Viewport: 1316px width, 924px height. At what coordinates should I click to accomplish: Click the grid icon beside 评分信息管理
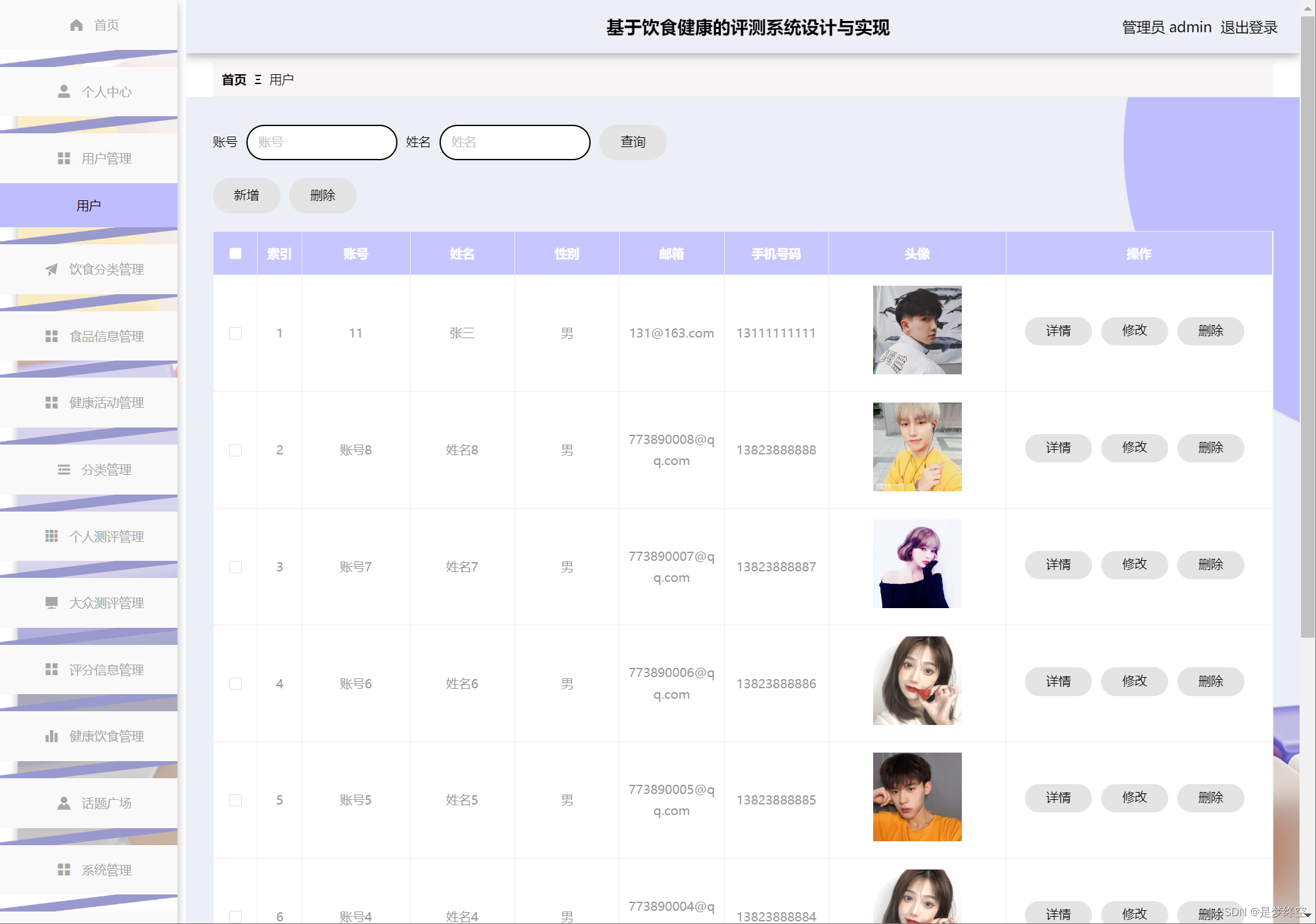(51, 669)
